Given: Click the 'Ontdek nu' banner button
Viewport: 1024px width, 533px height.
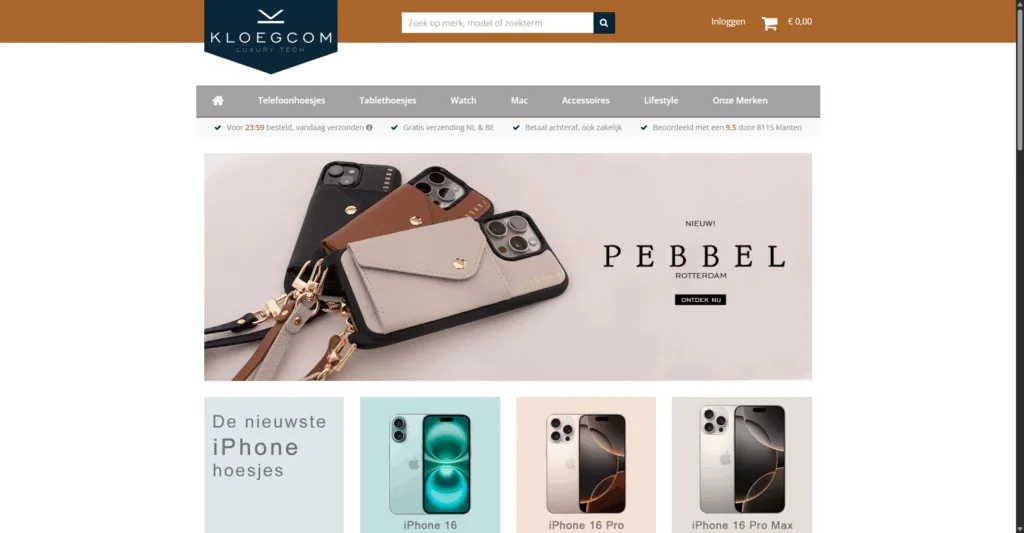Looking at the screenshot, I should (700, 300).
